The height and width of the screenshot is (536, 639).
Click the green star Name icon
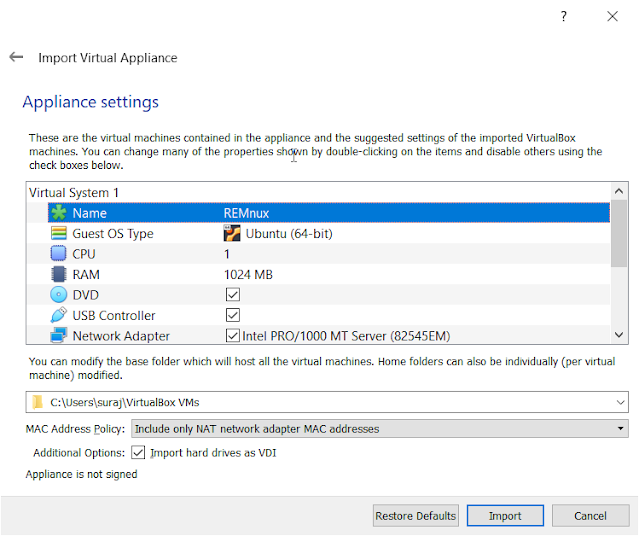(58, 213)
